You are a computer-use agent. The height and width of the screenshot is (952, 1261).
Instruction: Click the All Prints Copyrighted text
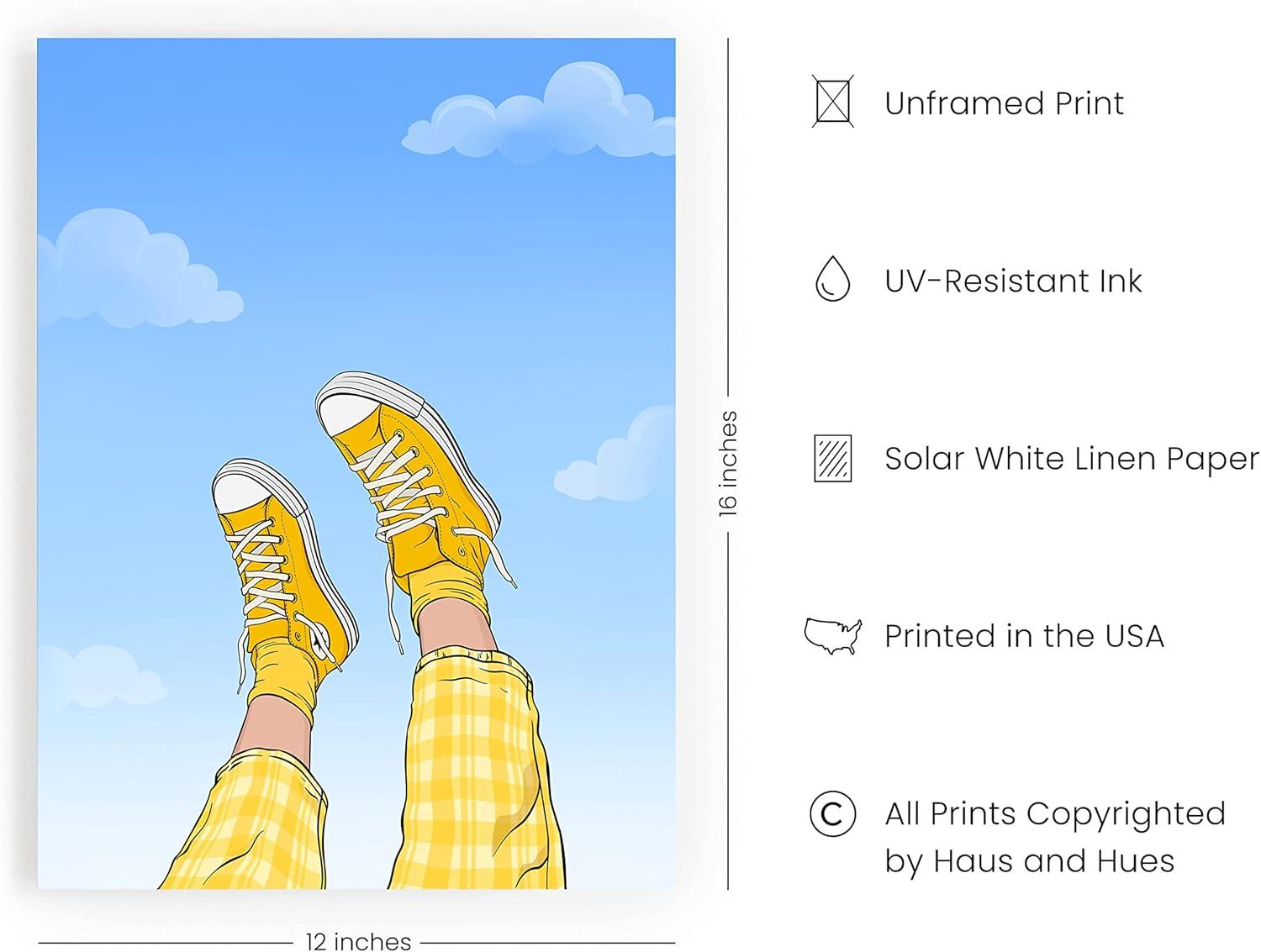click(x=1055, y=813)
